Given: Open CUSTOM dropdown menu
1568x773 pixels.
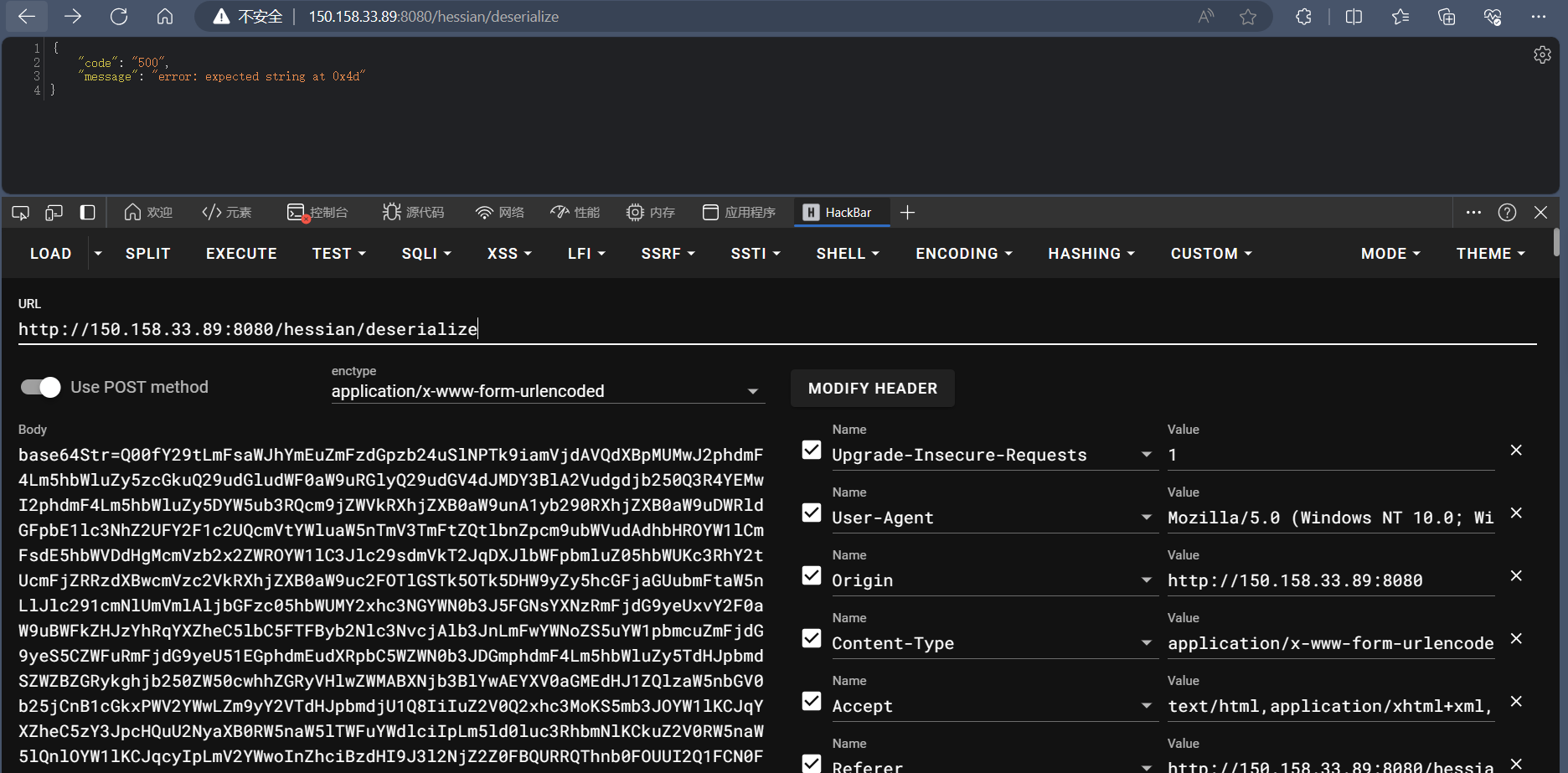Looking at the screenshot, I should pos(1211,253).
